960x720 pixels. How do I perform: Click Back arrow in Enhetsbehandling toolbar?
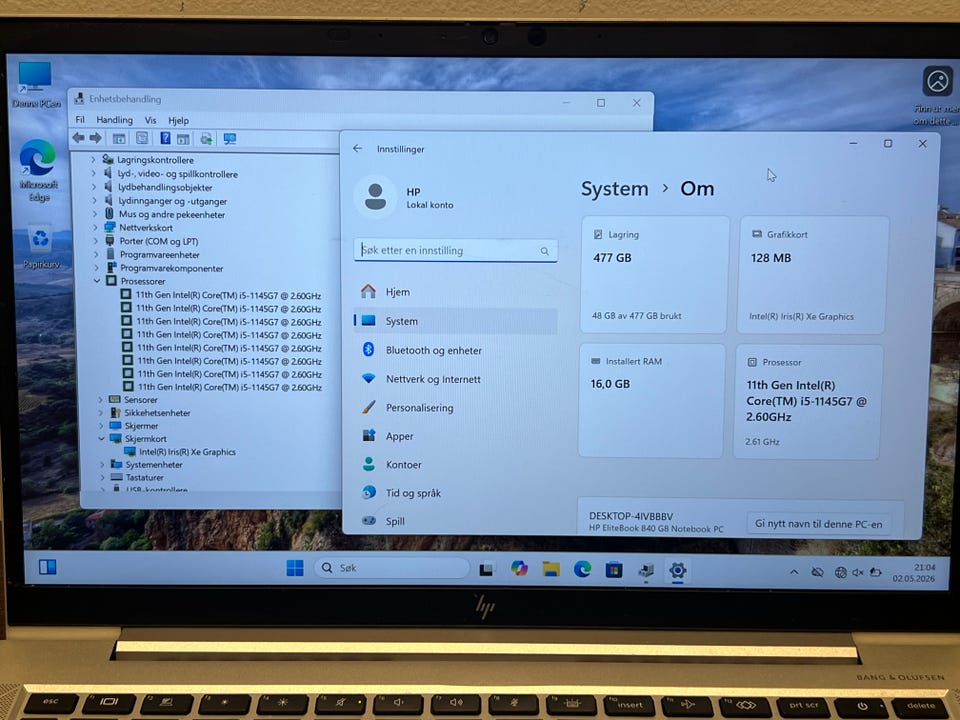pos(78,138)
